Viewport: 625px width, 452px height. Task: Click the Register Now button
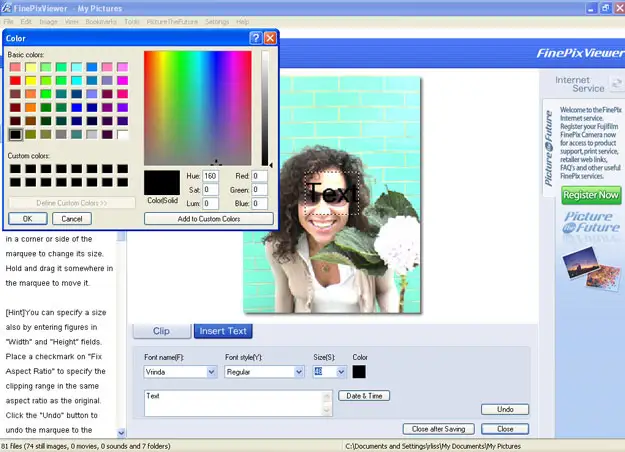click(x=591, y=195)
